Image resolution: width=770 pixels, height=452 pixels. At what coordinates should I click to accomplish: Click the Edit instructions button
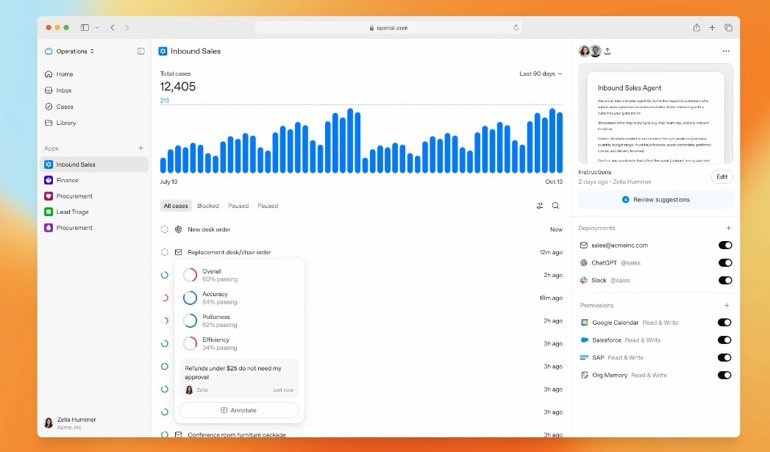(x=722, y=177)
